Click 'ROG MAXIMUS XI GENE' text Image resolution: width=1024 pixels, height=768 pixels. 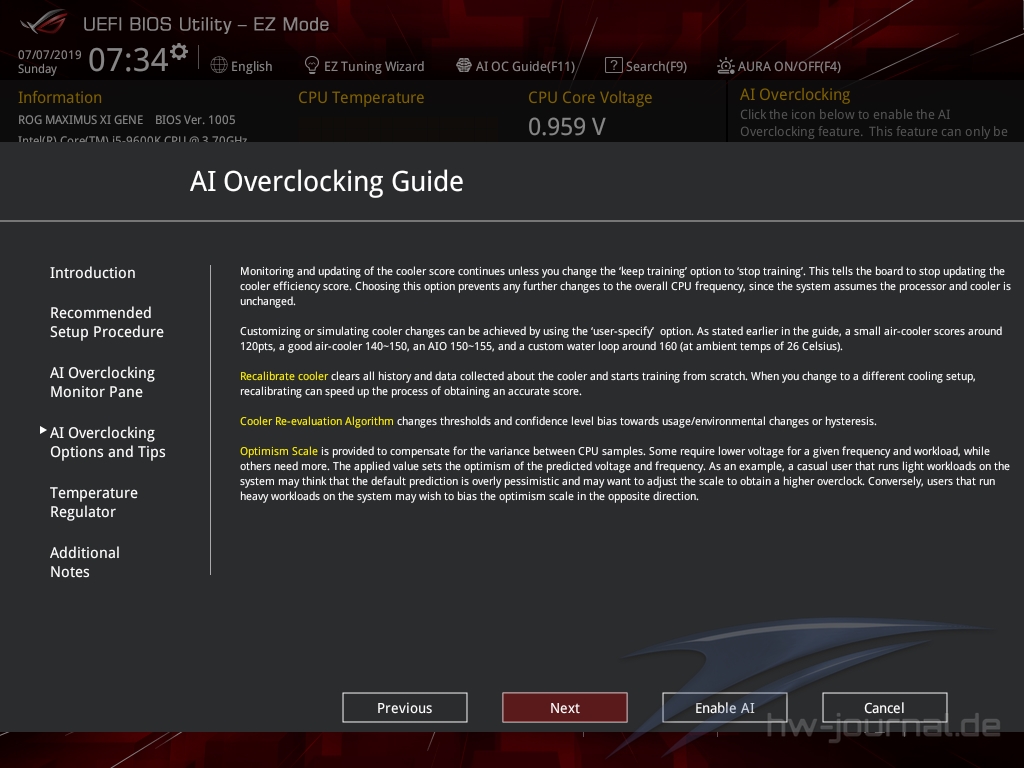click(80, 120)
